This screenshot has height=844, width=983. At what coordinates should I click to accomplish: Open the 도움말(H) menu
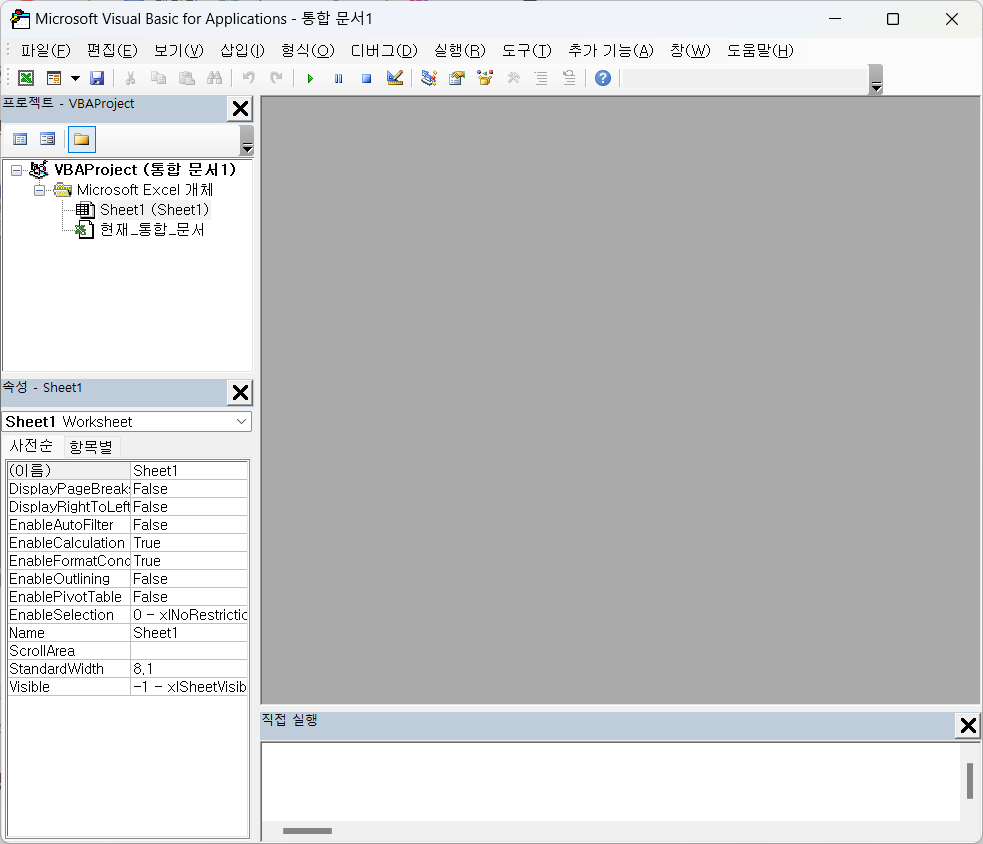coord(760,51)
